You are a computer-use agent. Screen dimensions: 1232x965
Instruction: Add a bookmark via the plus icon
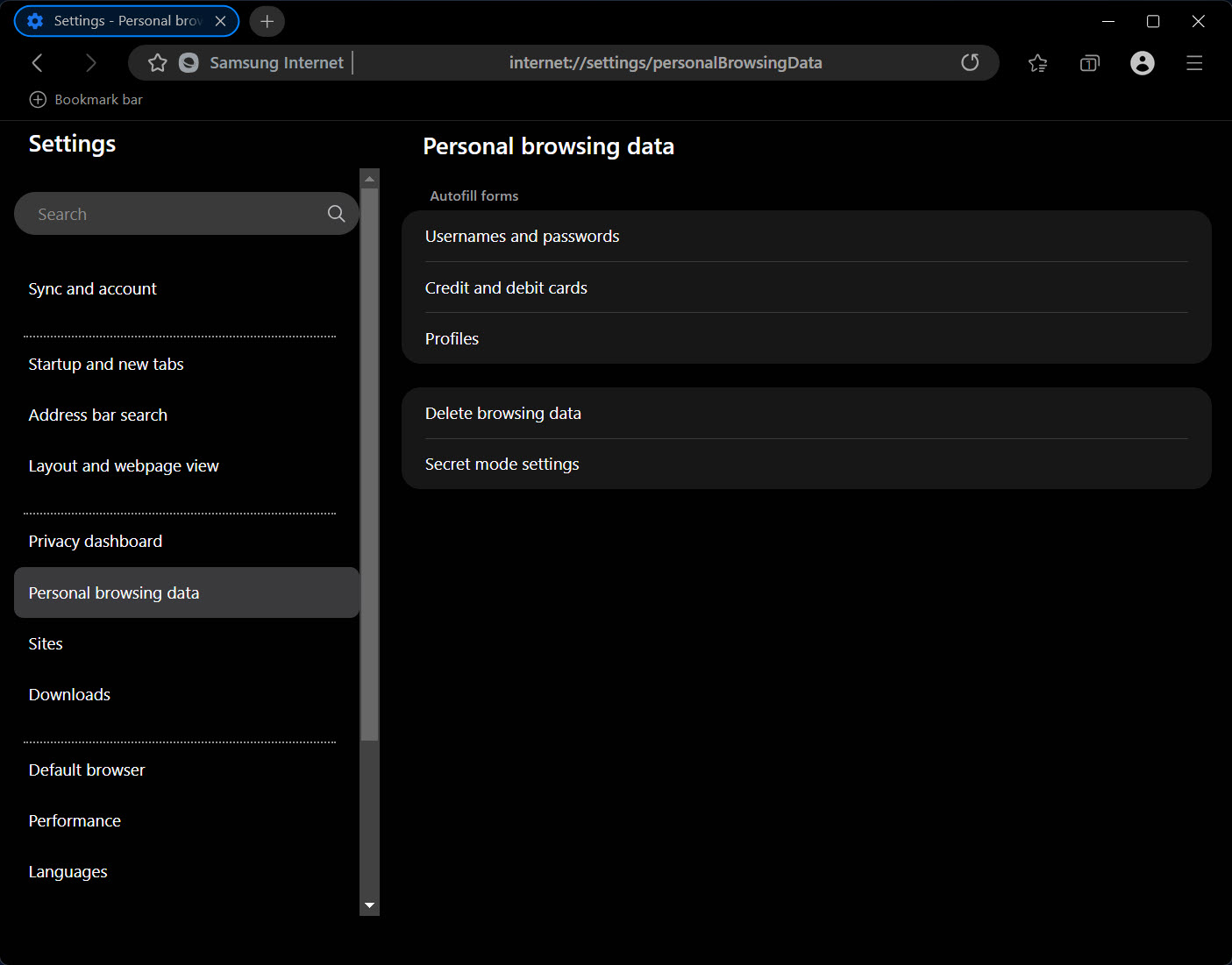38,100
